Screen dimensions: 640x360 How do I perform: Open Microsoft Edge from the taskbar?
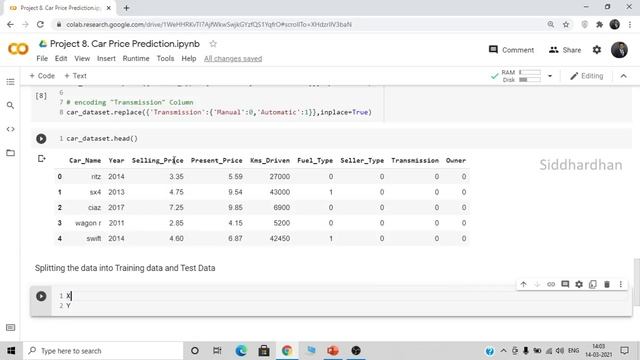tap(241, 351)
